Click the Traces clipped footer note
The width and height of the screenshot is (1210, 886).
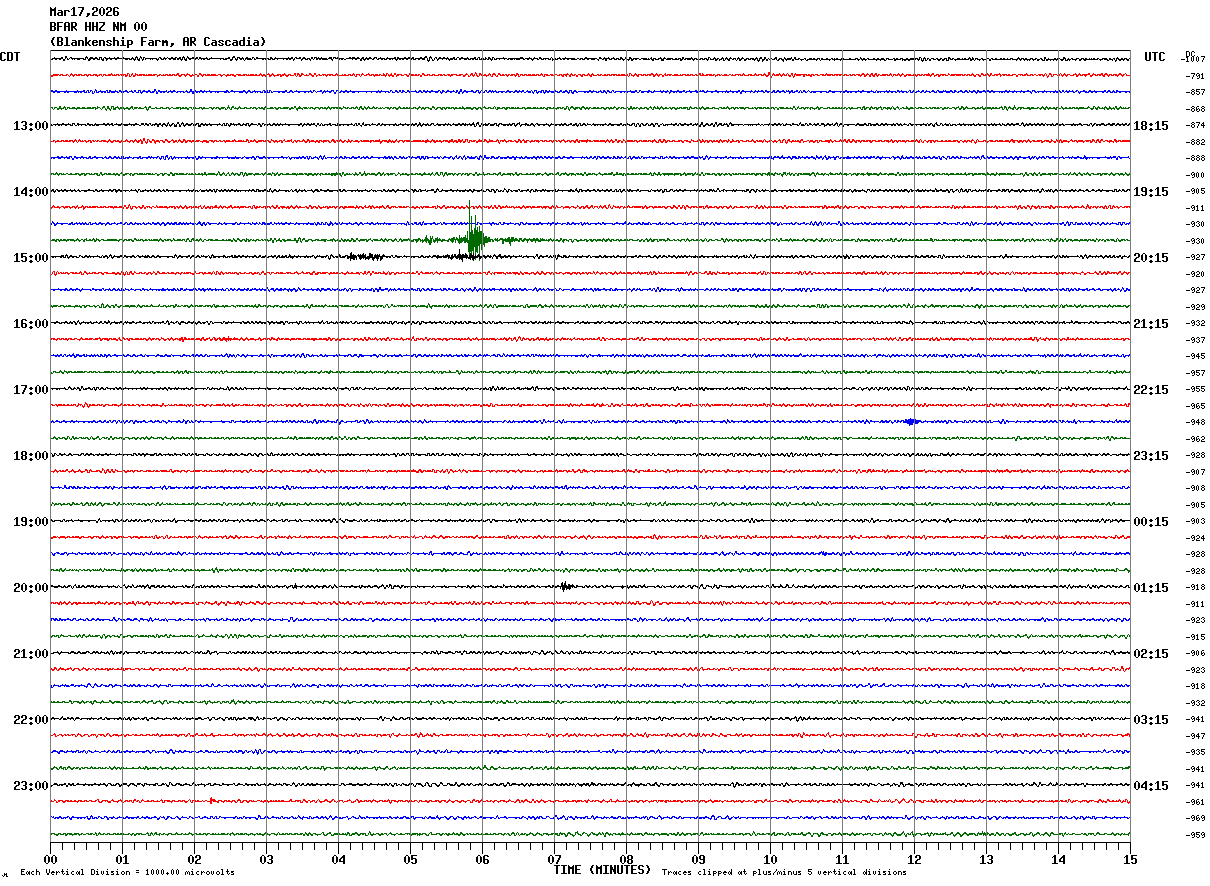[x=784, y=873]
